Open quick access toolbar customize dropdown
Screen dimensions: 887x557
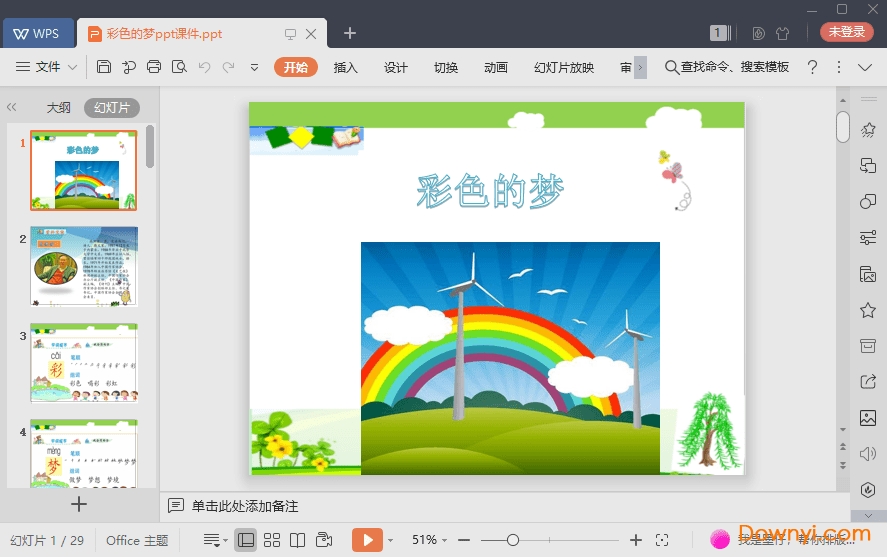coord(255,67)
